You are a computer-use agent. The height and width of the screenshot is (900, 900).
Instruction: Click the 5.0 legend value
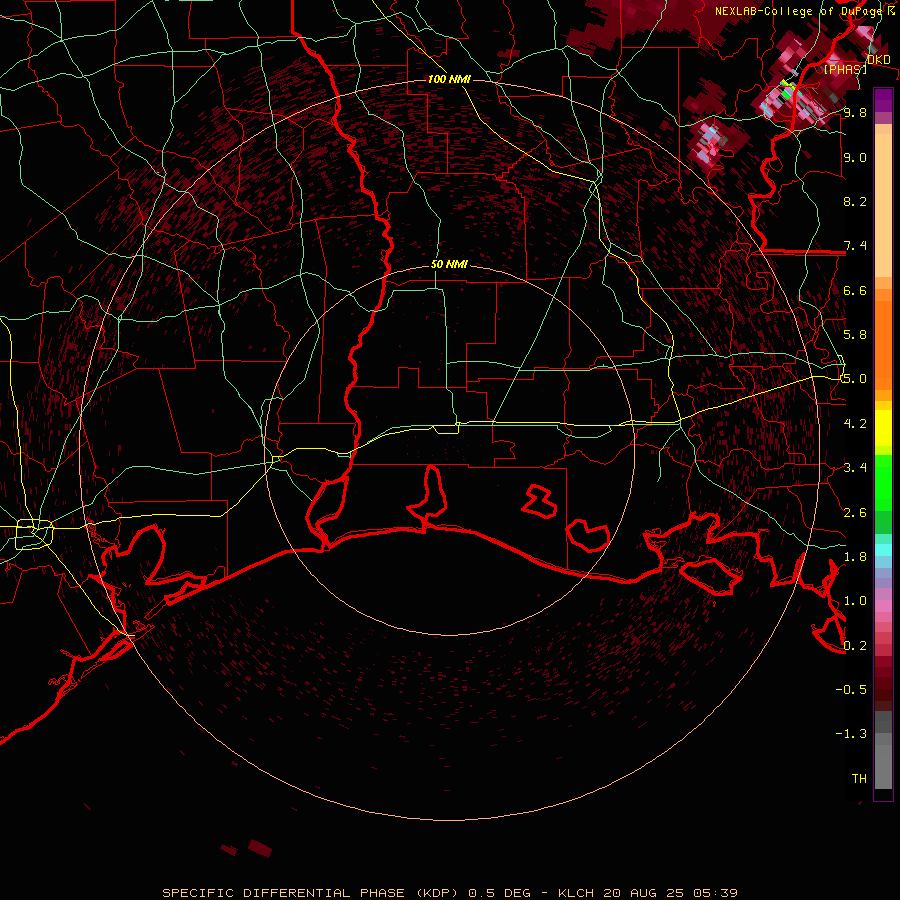click(x=855, y=379)
